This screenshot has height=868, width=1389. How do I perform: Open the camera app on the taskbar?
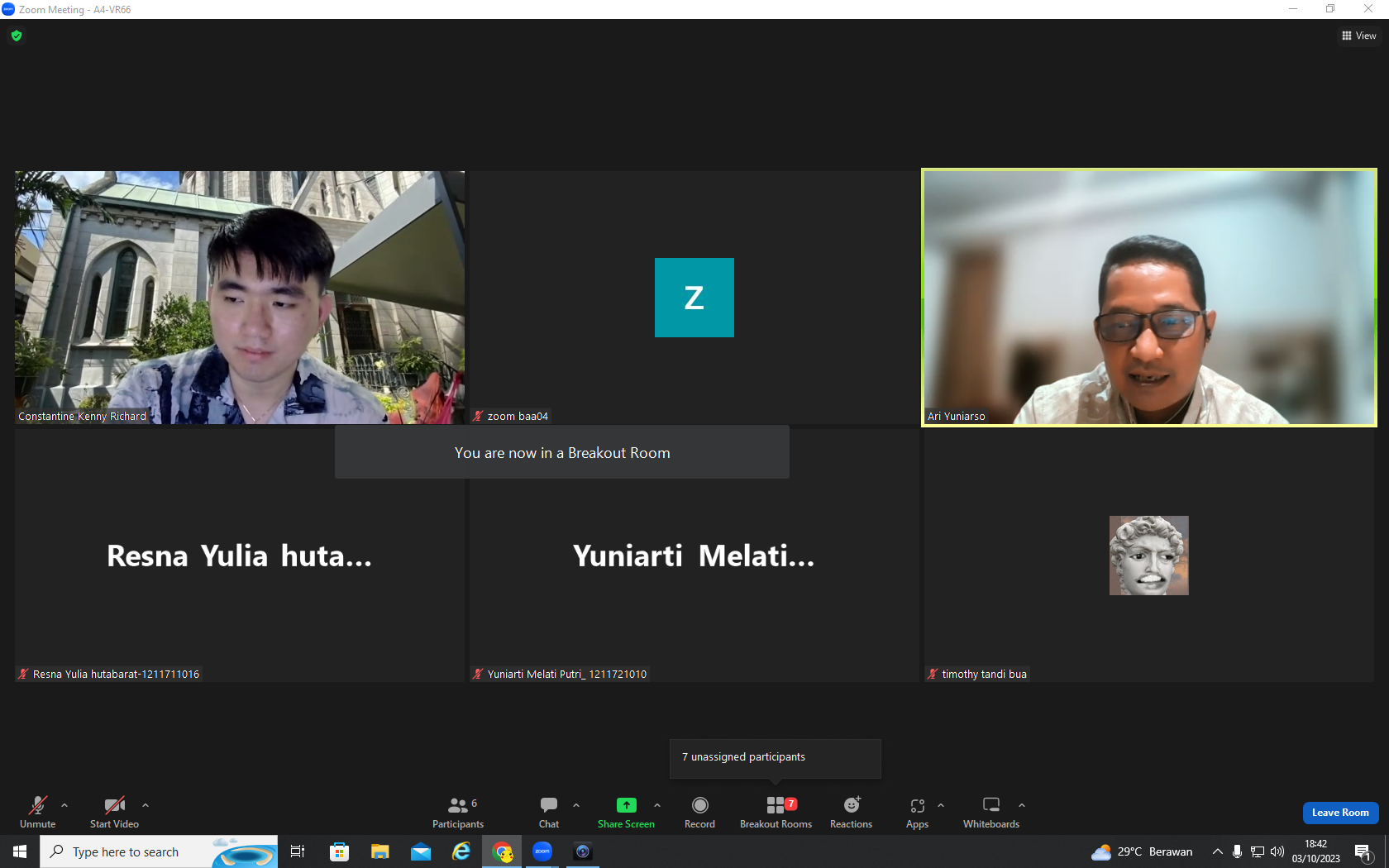583,851
